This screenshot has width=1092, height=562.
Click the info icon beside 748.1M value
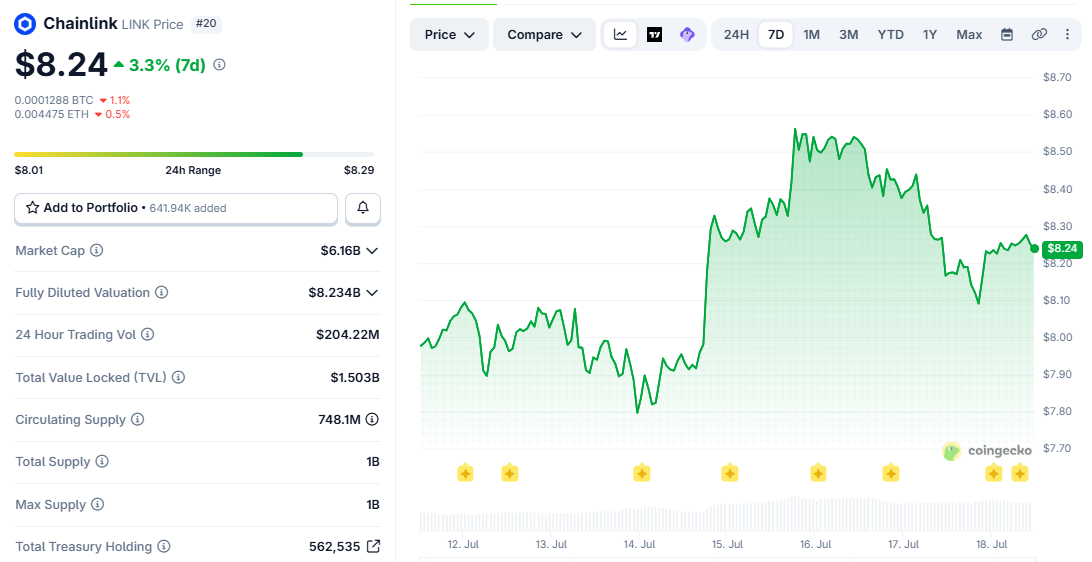point(373,419)
